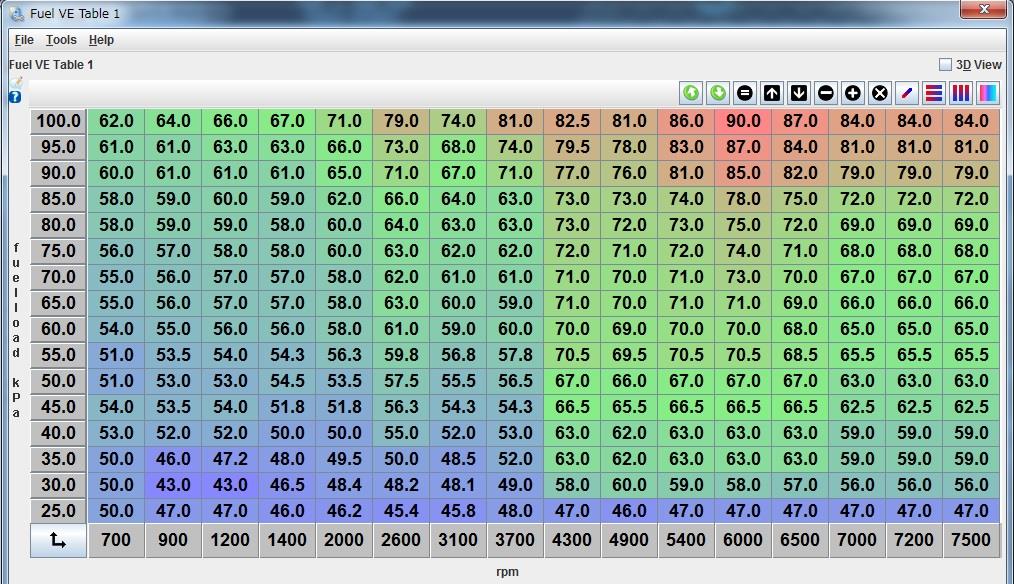Click the diagonal interpolate toolbar icon
1014x584 pixels.
[907, 93]
